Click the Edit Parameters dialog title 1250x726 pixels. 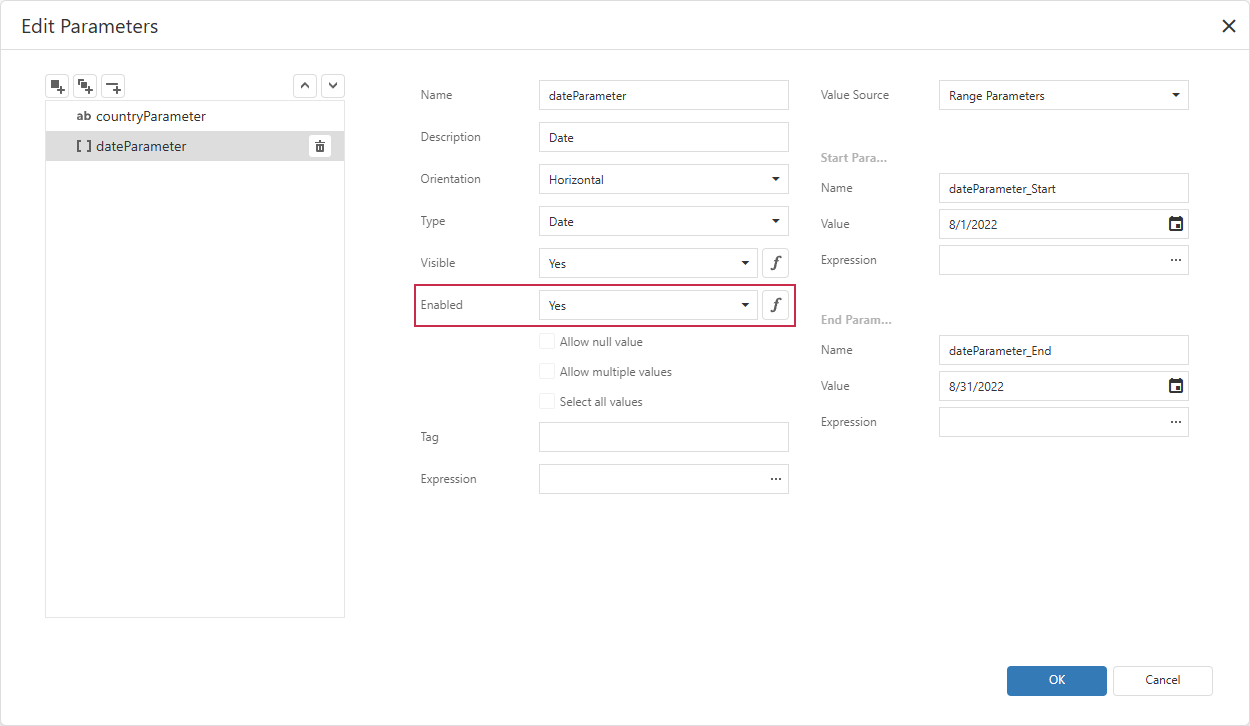tap(90, 26)
